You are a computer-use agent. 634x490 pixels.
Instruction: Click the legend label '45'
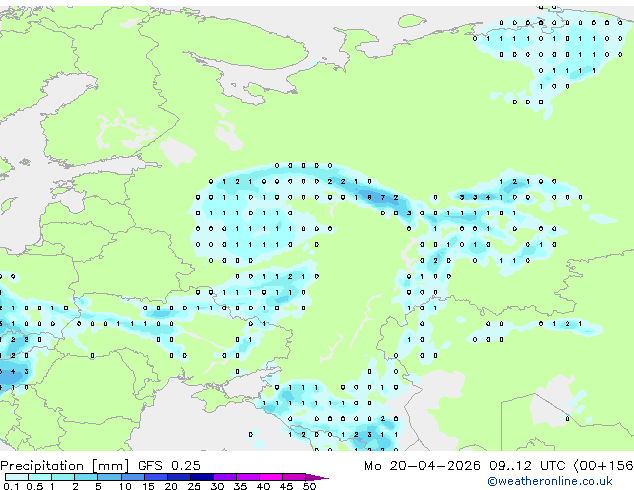(x=286, y=486)
